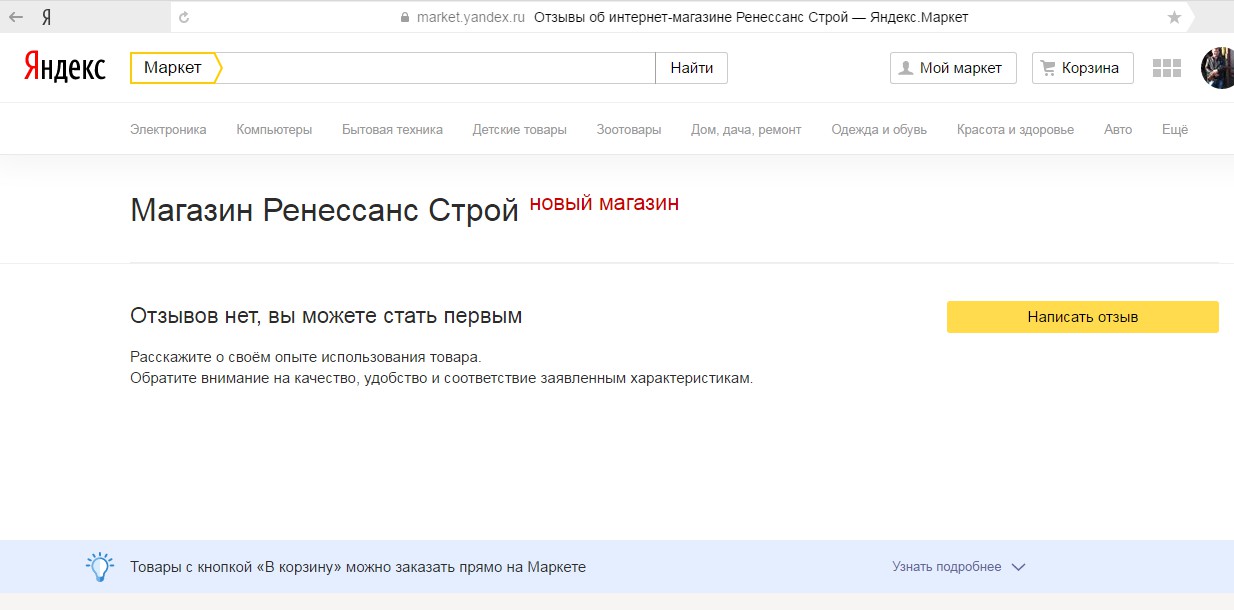This screenshot has width=1234, height=610.
Task: Open Мой маркет
Action: point(953,68)
